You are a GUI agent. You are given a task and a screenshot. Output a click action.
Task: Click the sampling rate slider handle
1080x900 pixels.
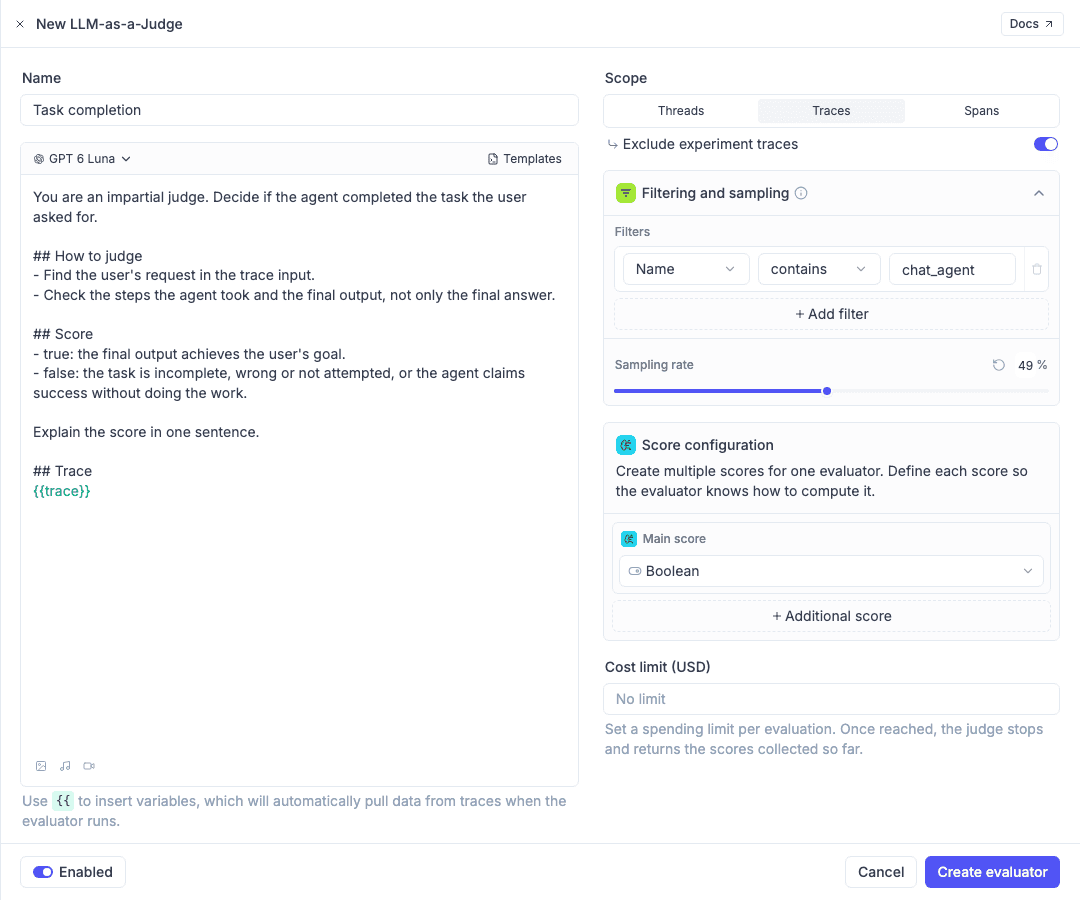(x=827, y=391)
